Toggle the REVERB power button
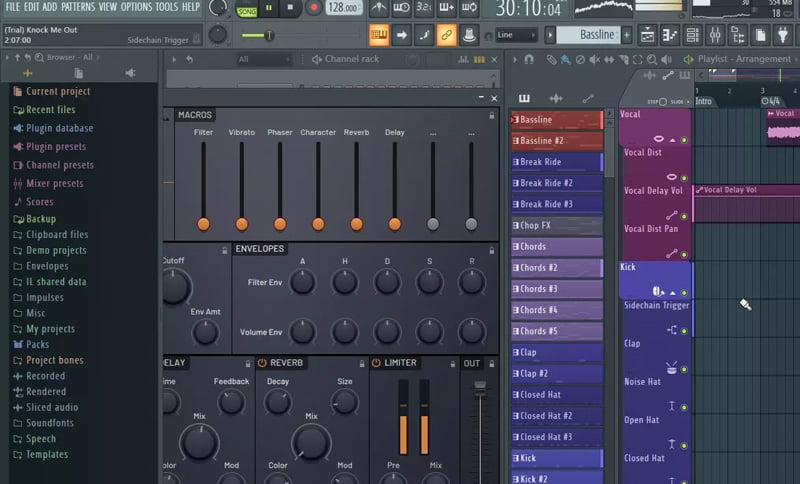 262,363
